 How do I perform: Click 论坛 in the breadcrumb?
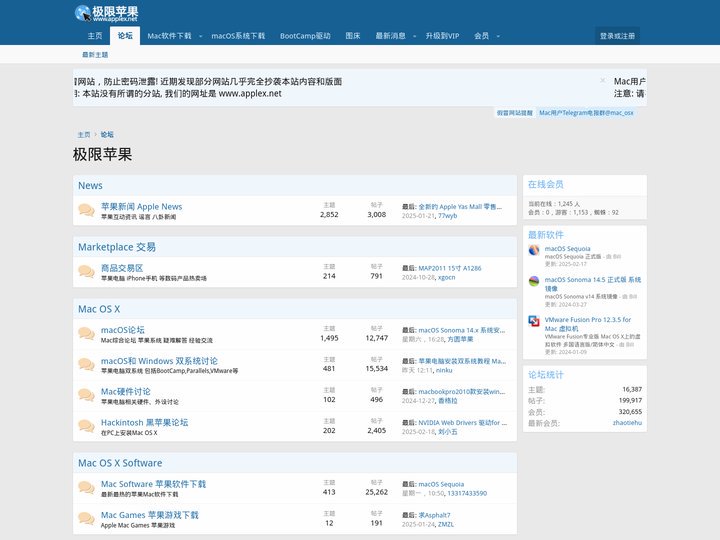coord(107,135)
